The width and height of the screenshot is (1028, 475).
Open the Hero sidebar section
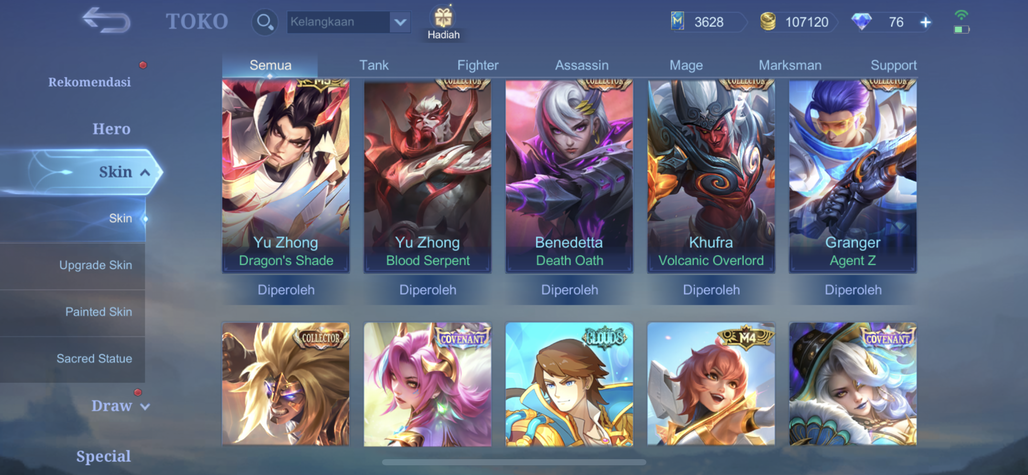pos(111,128)
